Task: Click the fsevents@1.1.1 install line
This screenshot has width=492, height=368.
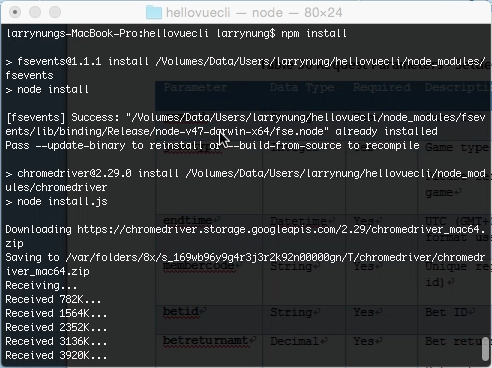Action: click(x=245, y=68)
